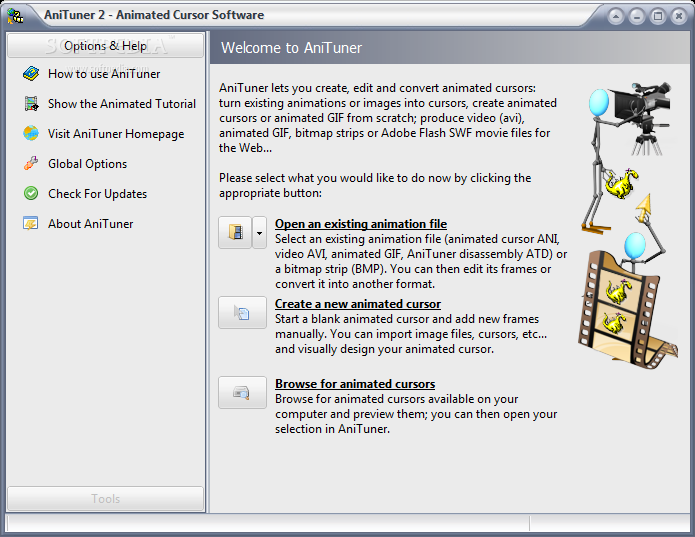695x537 pixels.
Task: Click the About AniTuner icon
Action: pos(31,224)
